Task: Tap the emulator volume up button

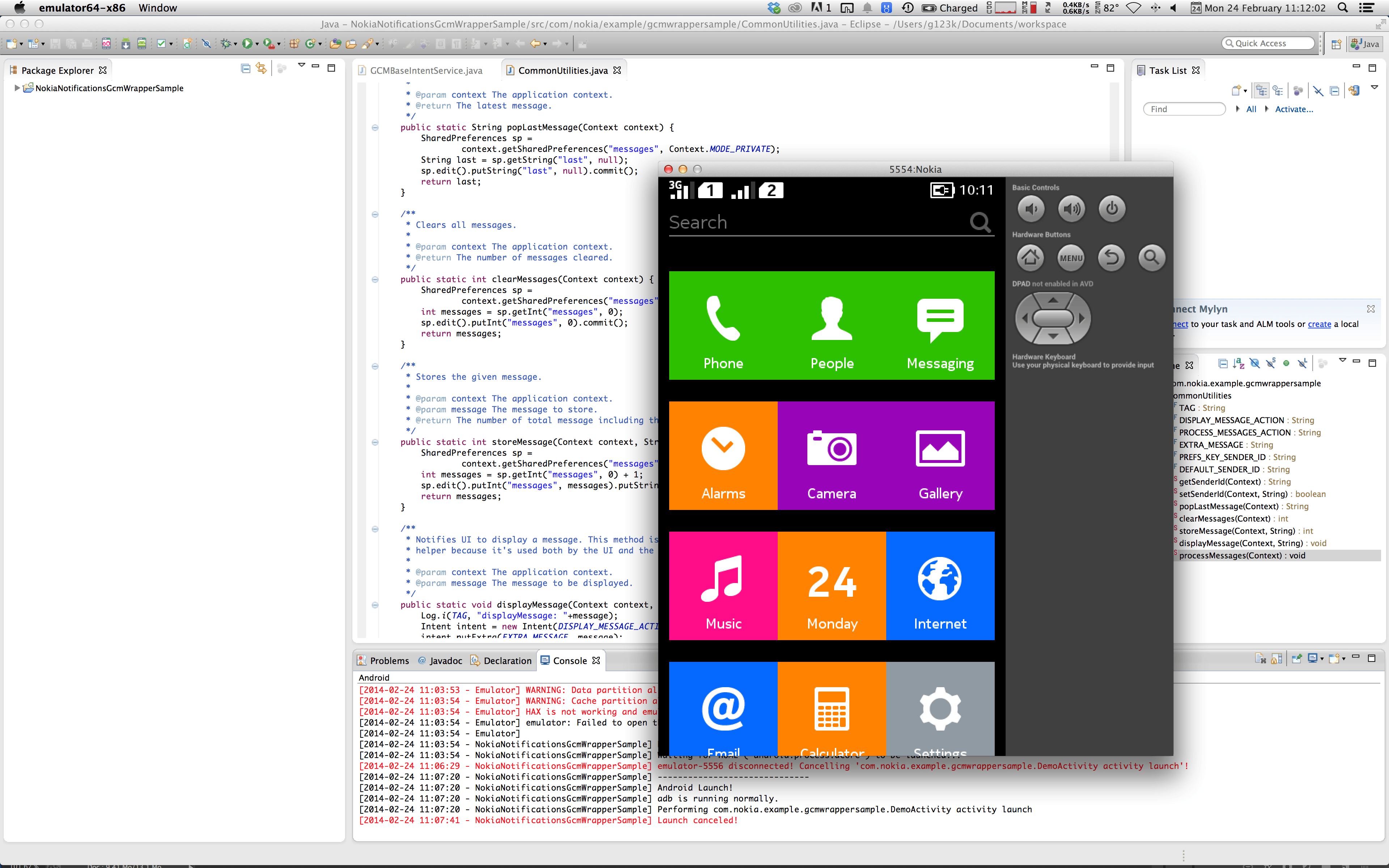Action: point(1071,209)
